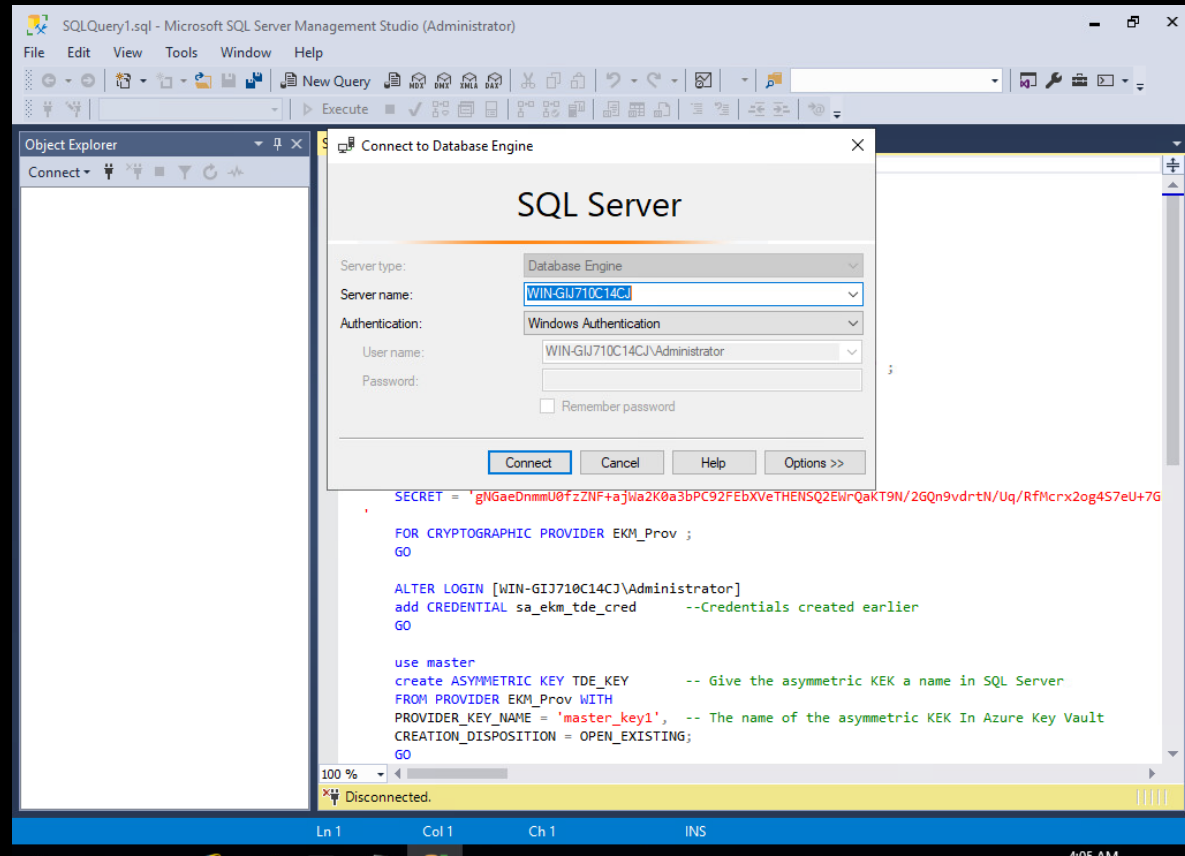Toggle the Remember password checkbox
The height and width of the screenshot is (856, 1185).
[547, 406]
